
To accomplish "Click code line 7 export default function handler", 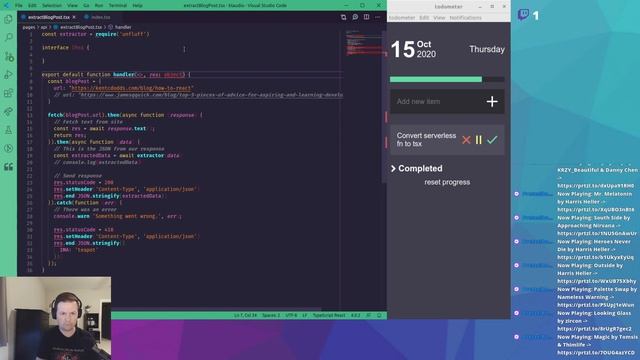I will (x=116, y=75).
